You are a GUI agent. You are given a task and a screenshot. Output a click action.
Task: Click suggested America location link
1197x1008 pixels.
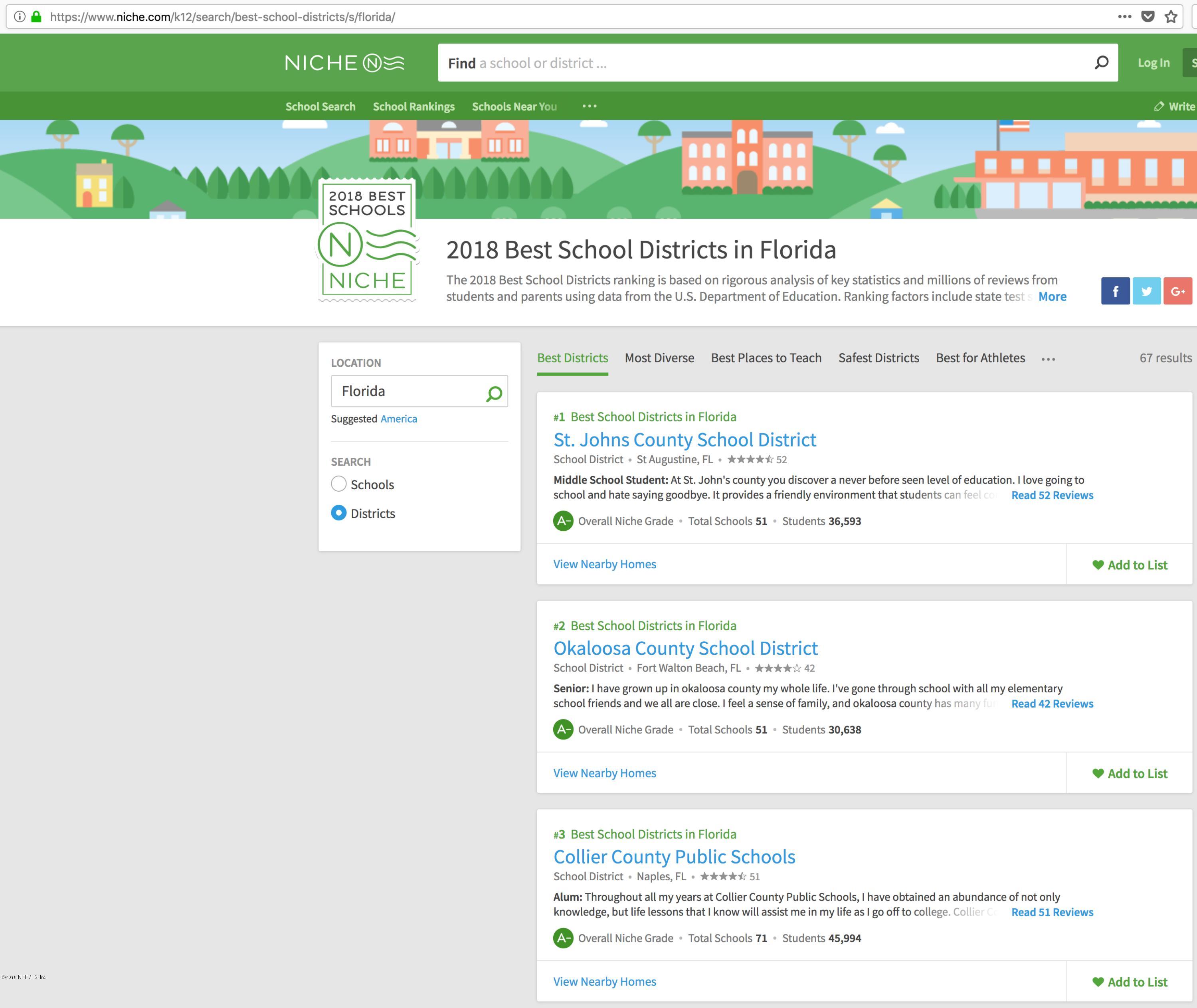(398, 419)
